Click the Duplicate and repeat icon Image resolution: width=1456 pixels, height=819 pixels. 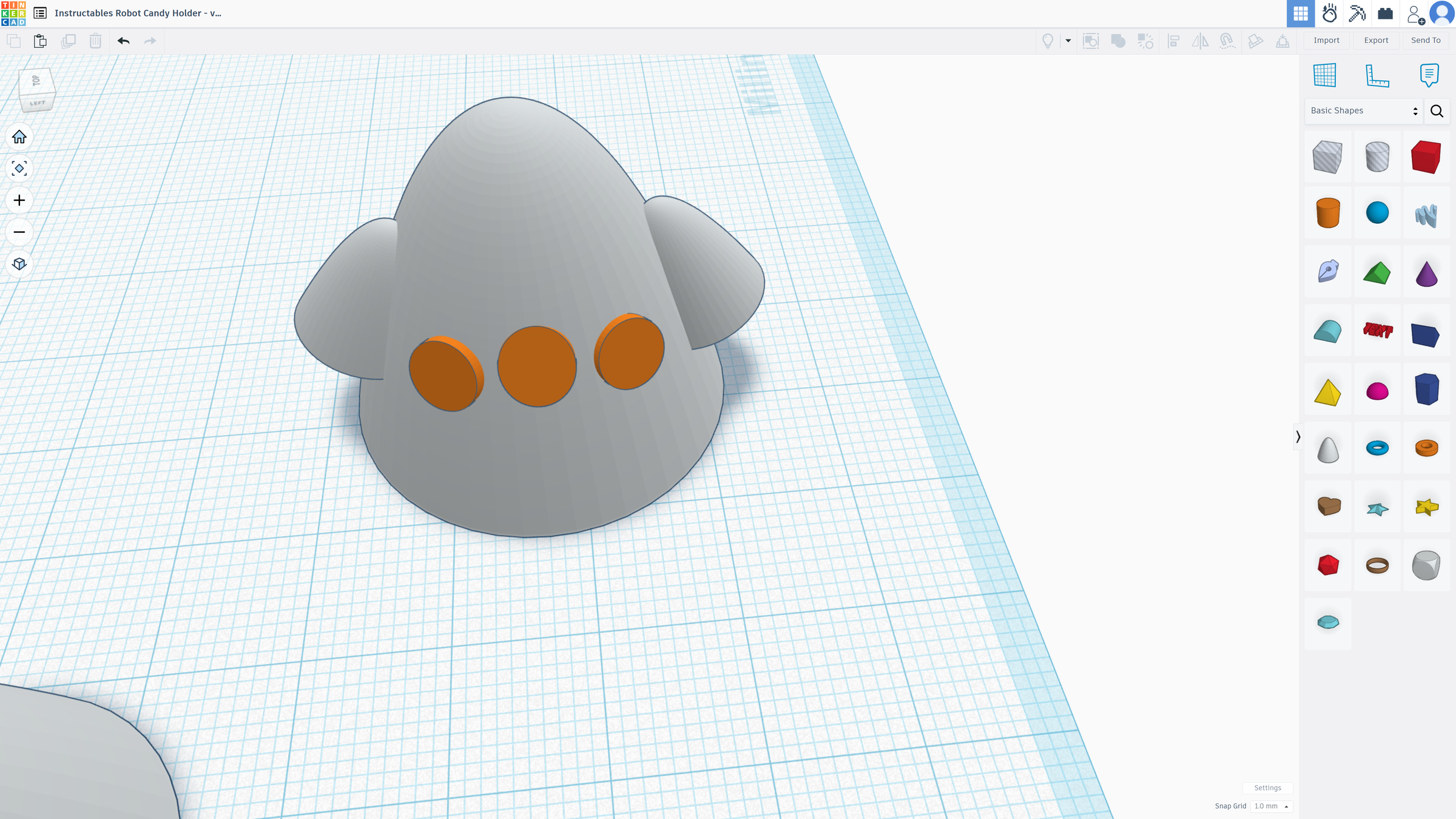69,41
